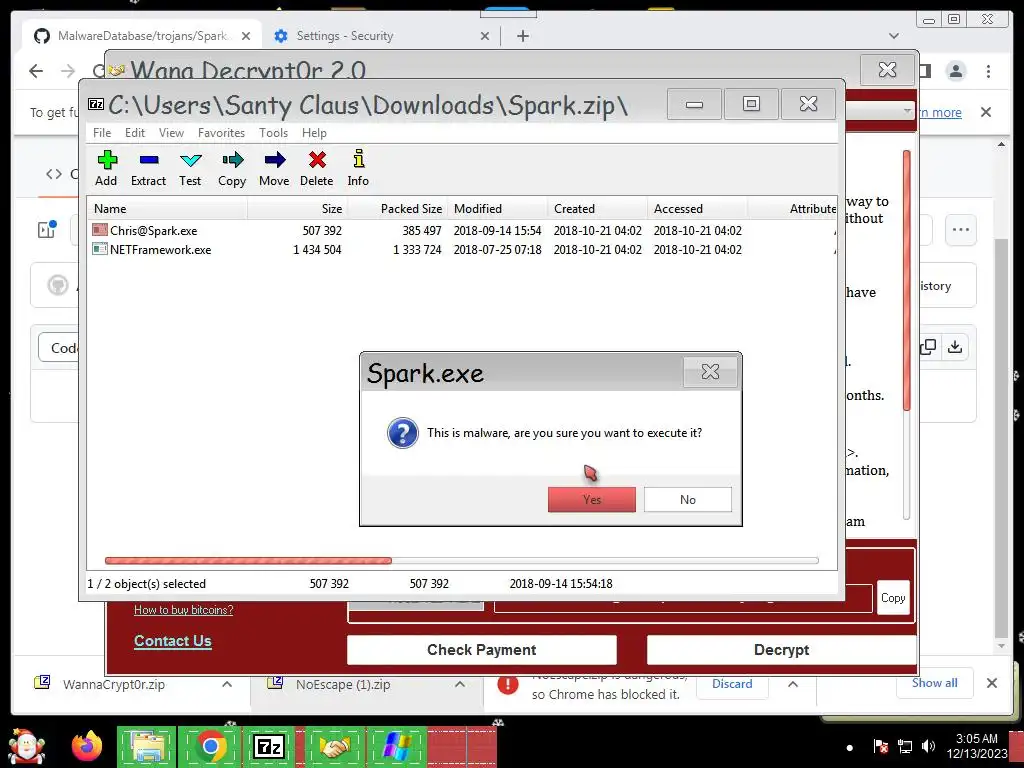1024x768 pixels.
Task: Open the Favorites menu
Action: [221, 133]
